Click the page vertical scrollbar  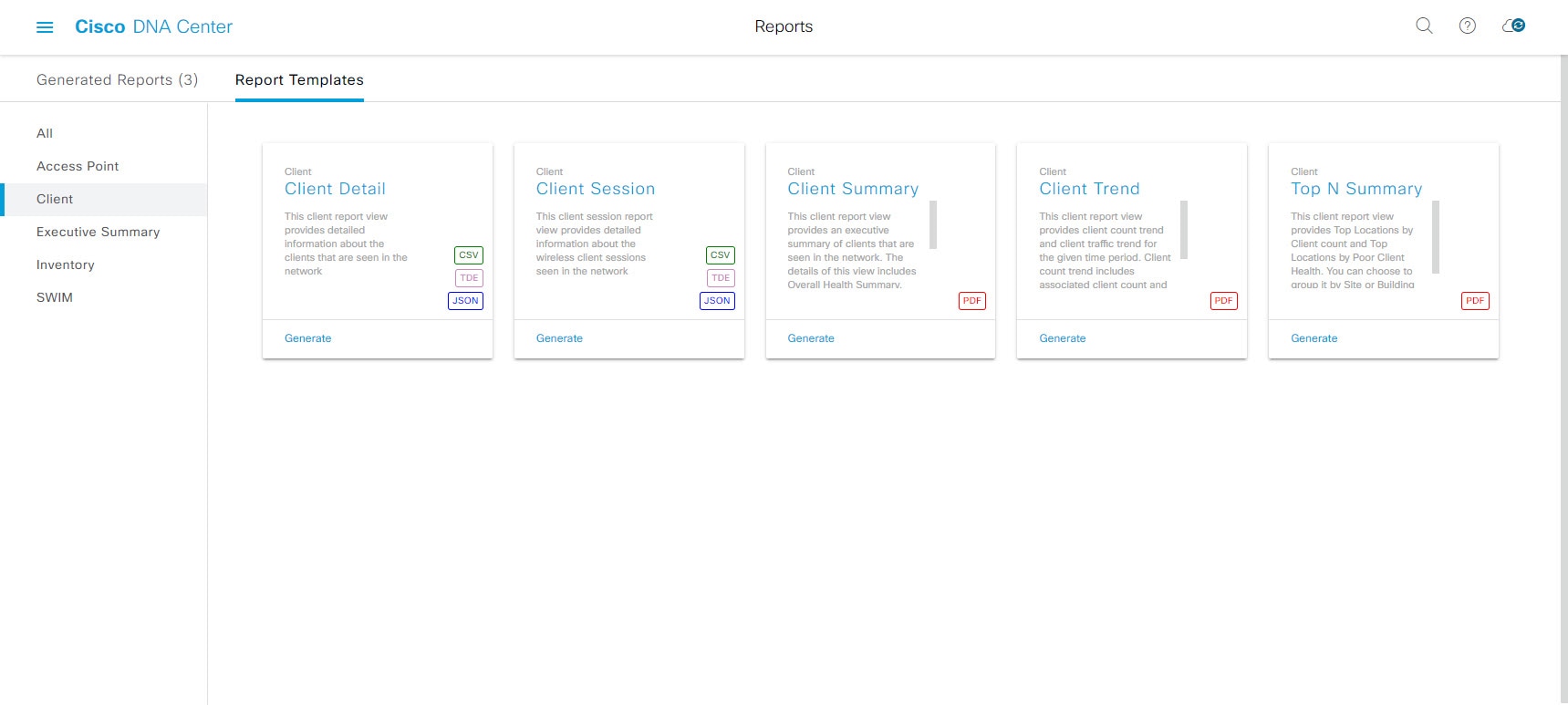point(1563,379)
